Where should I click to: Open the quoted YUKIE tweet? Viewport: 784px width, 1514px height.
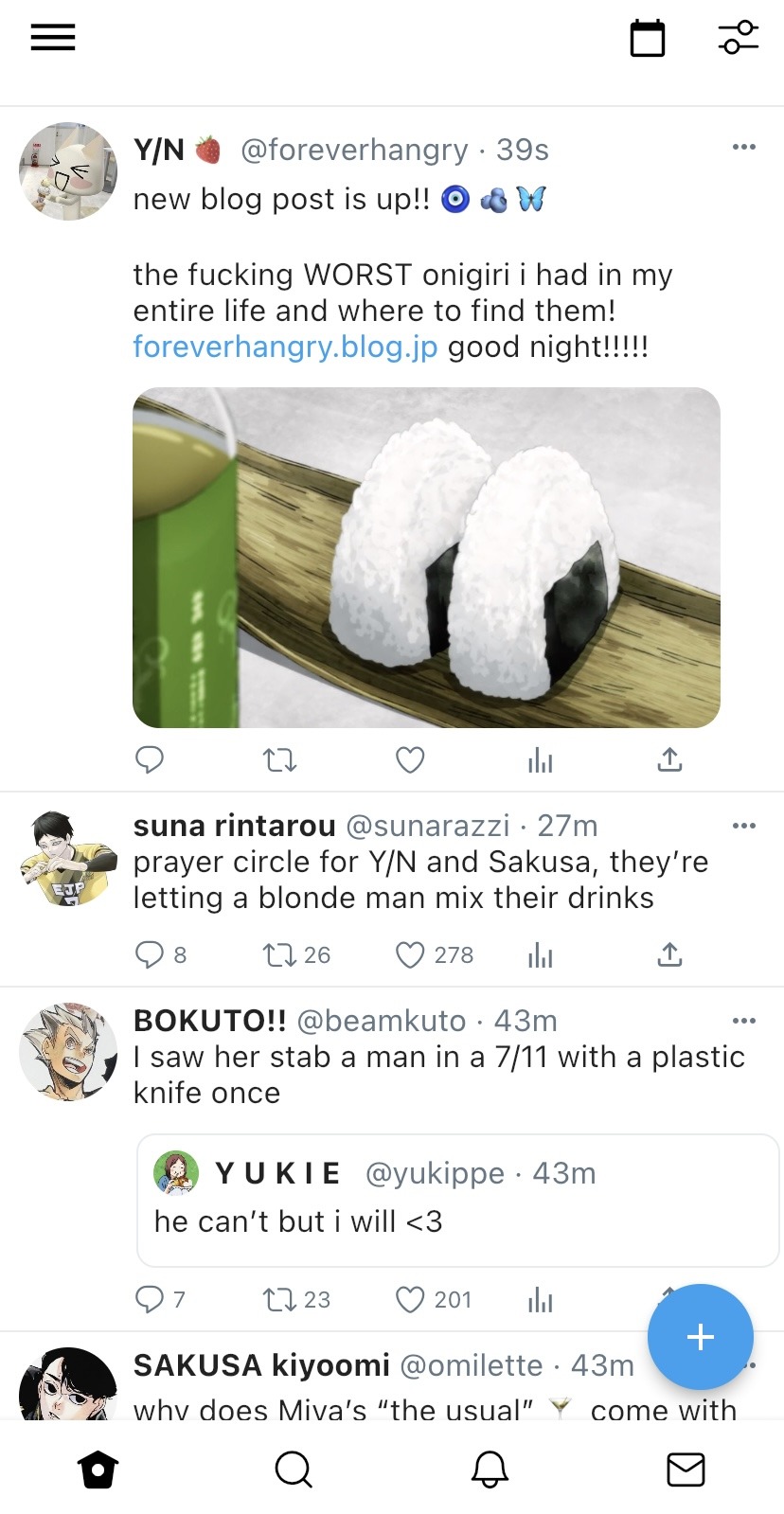click(x=458, y=1200)
